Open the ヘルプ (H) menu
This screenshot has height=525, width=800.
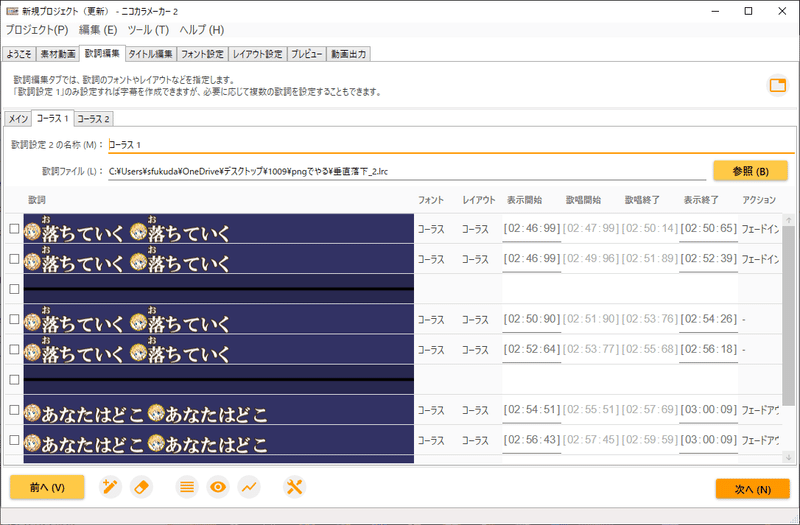202,30
